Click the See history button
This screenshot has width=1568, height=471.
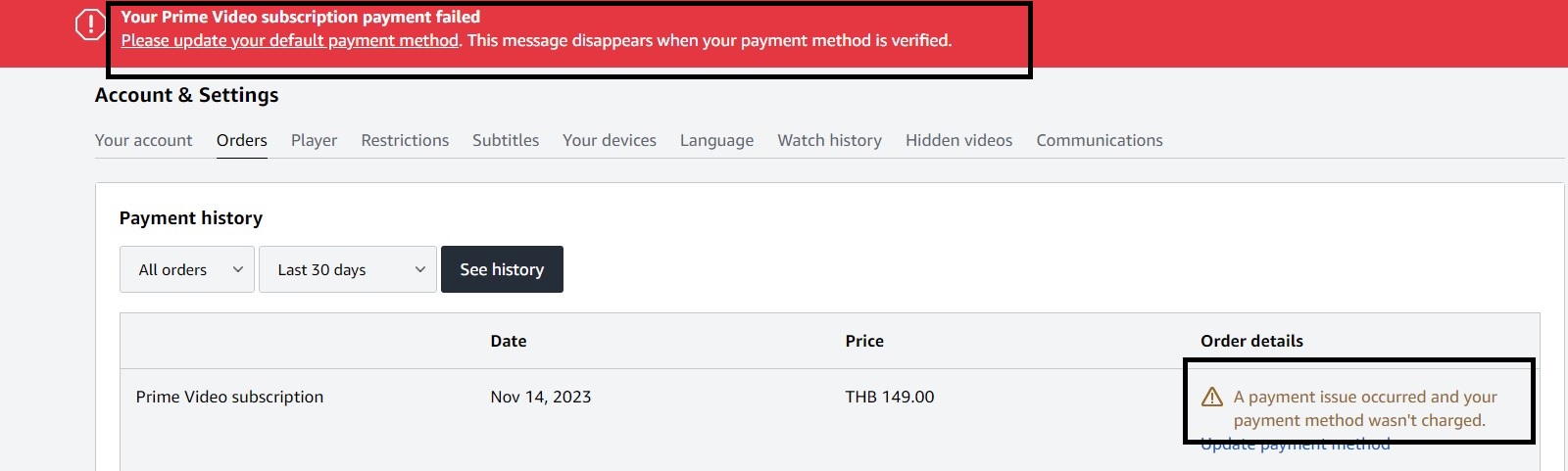coord(502,269)
